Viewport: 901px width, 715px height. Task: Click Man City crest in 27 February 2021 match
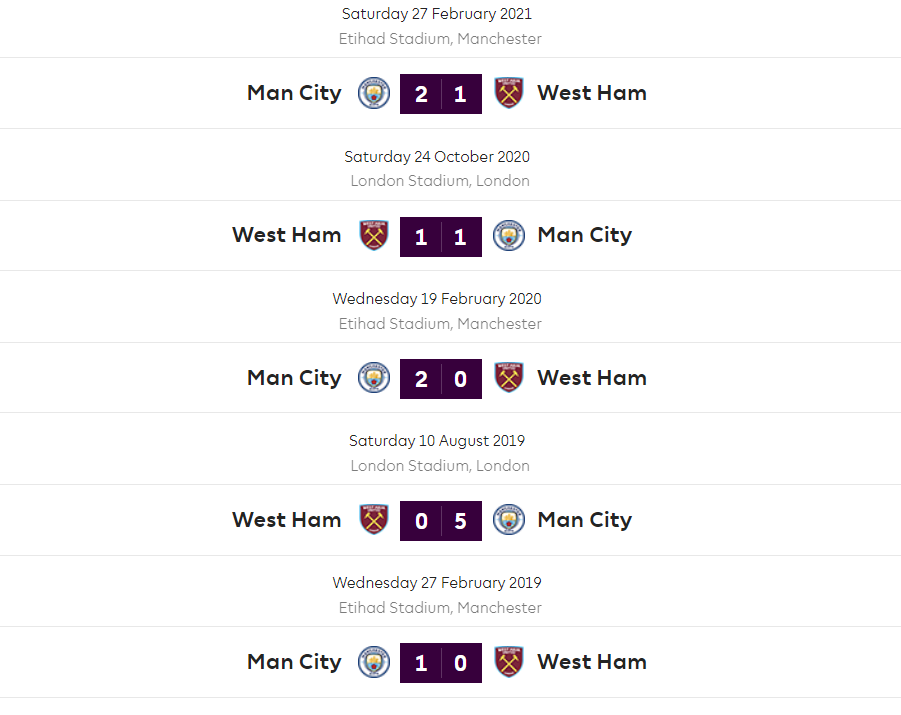point(374,93)
